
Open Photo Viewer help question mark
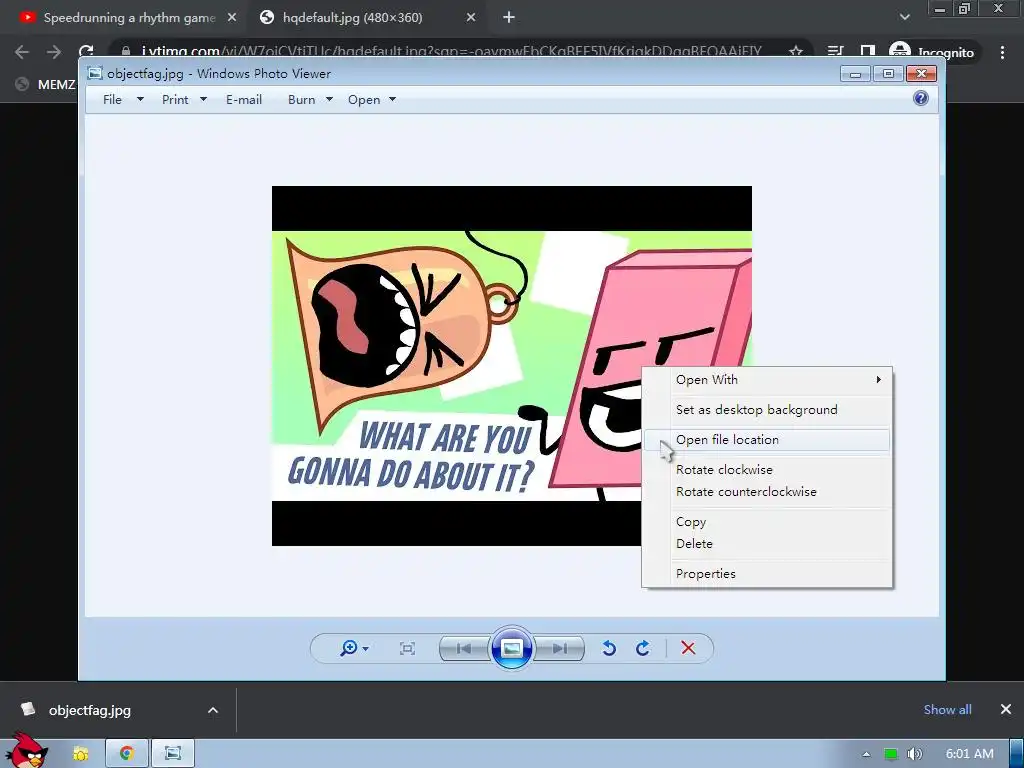coord(921,98)
